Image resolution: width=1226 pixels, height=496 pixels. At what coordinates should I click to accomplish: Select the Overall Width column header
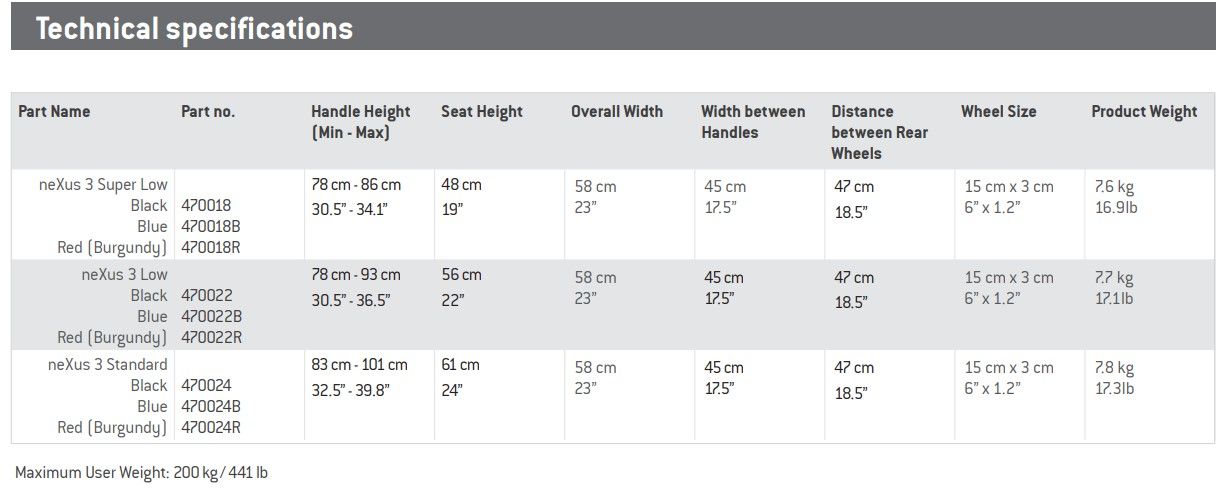(617, 112)
